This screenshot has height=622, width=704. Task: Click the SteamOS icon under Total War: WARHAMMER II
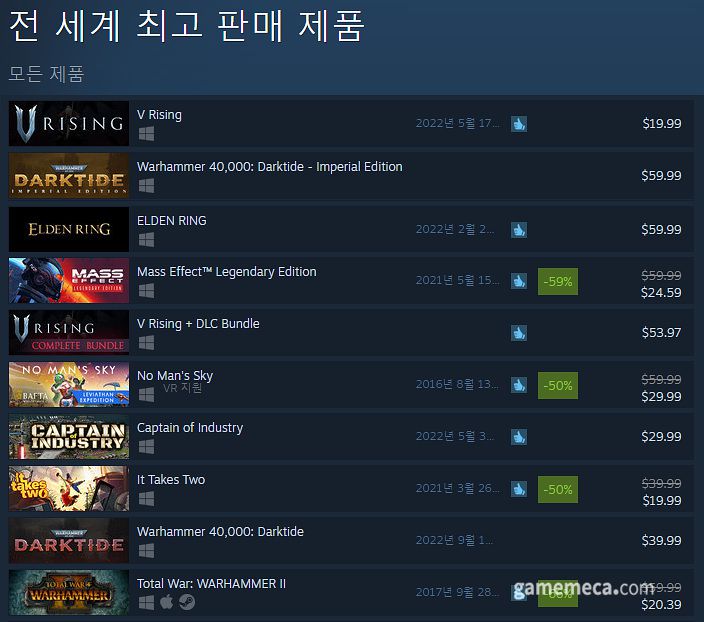(x=187, y=602)
